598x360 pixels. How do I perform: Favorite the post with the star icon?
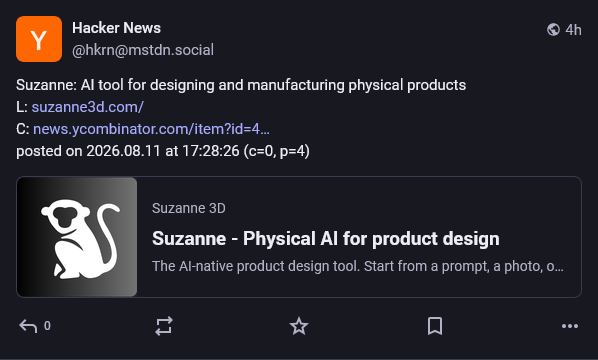[299, 326]
